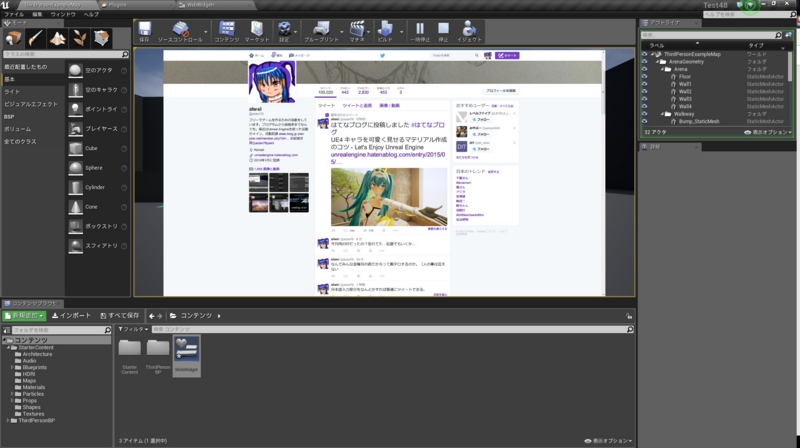The height and width of the screenshot is (448, 800).
Task: Open the Source Control dropdown arrow
Action: click(x=206, y=32)
